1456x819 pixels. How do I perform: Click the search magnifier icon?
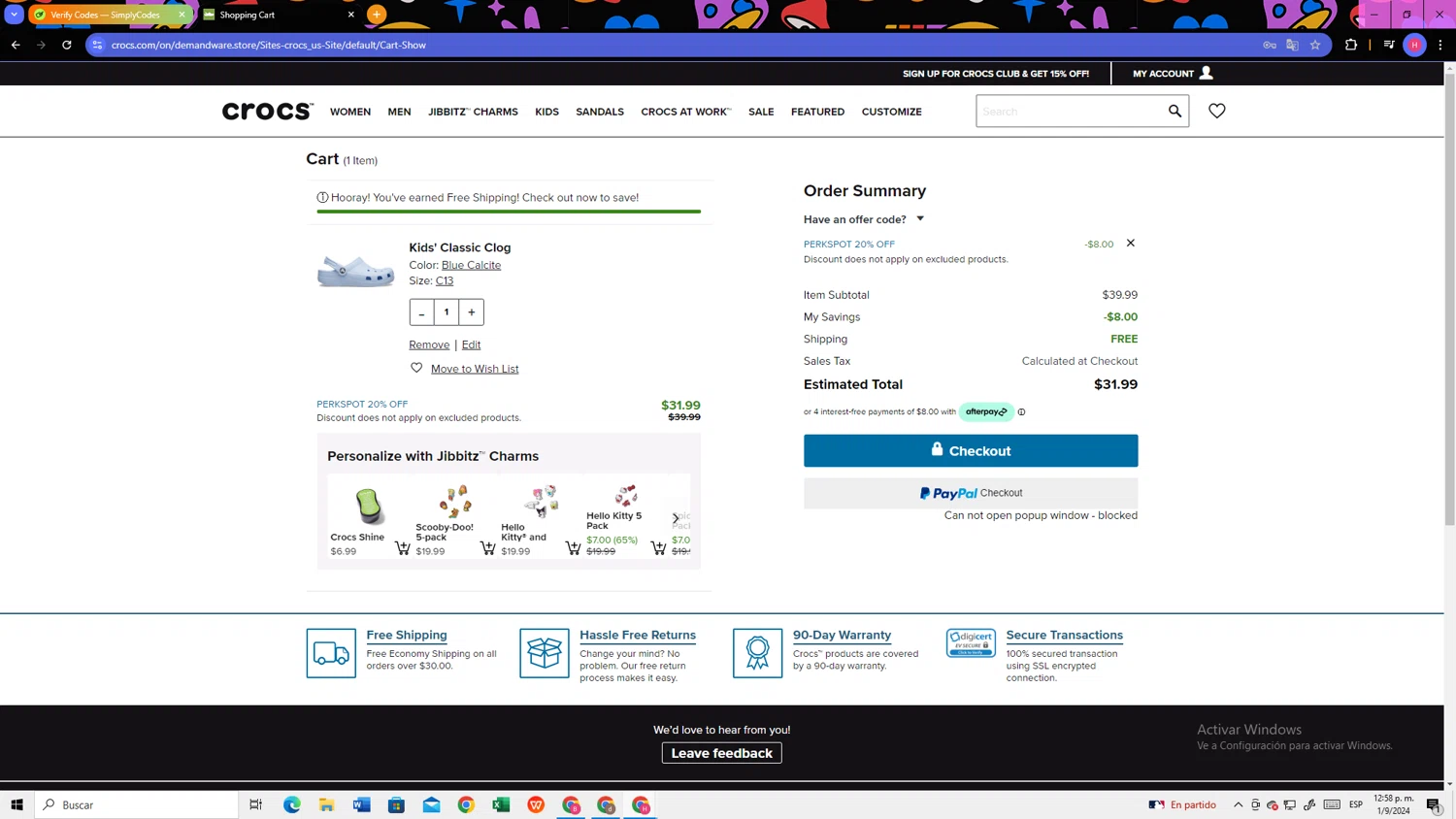point(1175,112)
